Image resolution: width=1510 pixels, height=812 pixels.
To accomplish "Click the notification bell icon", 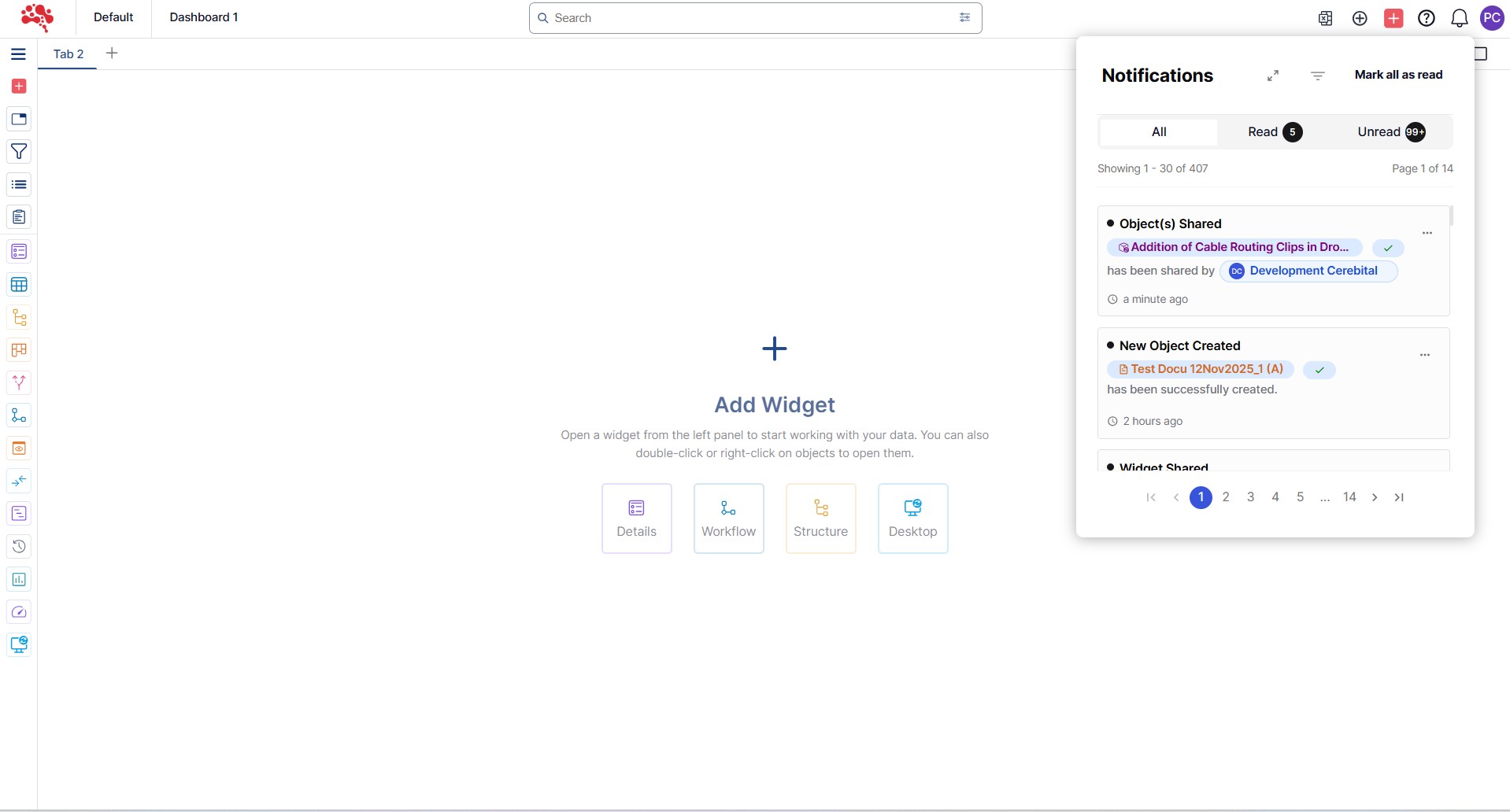I will pyautogui.click(x=1459, y=18).
